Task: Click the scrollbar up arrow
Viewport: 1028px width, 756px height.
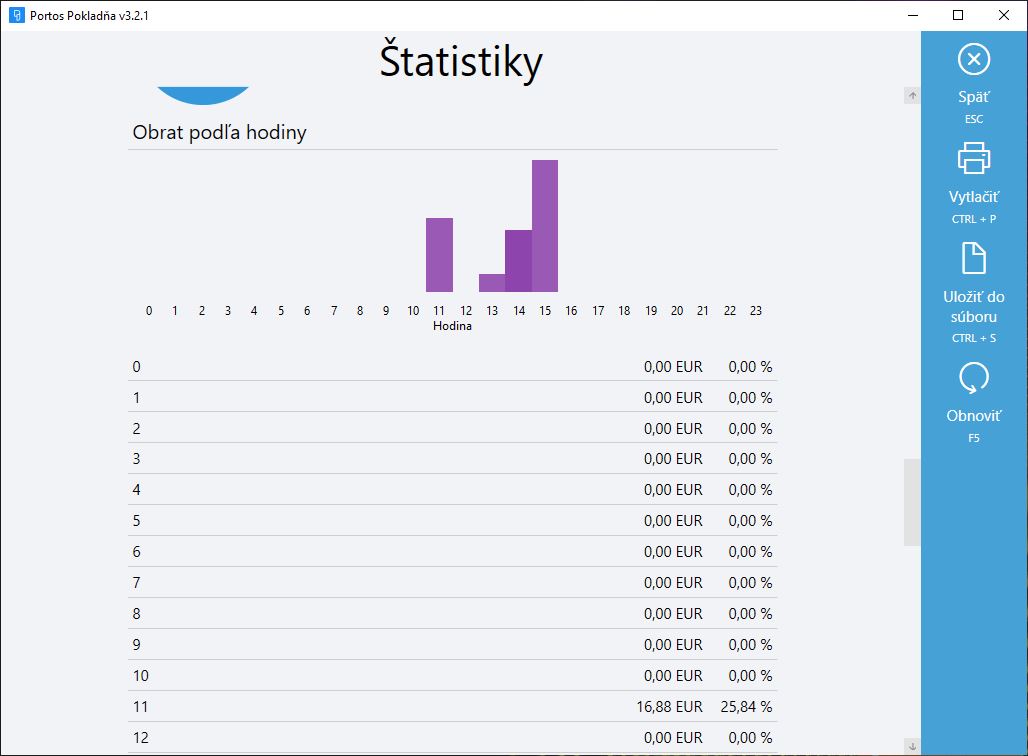Action: tap(912, 96)
